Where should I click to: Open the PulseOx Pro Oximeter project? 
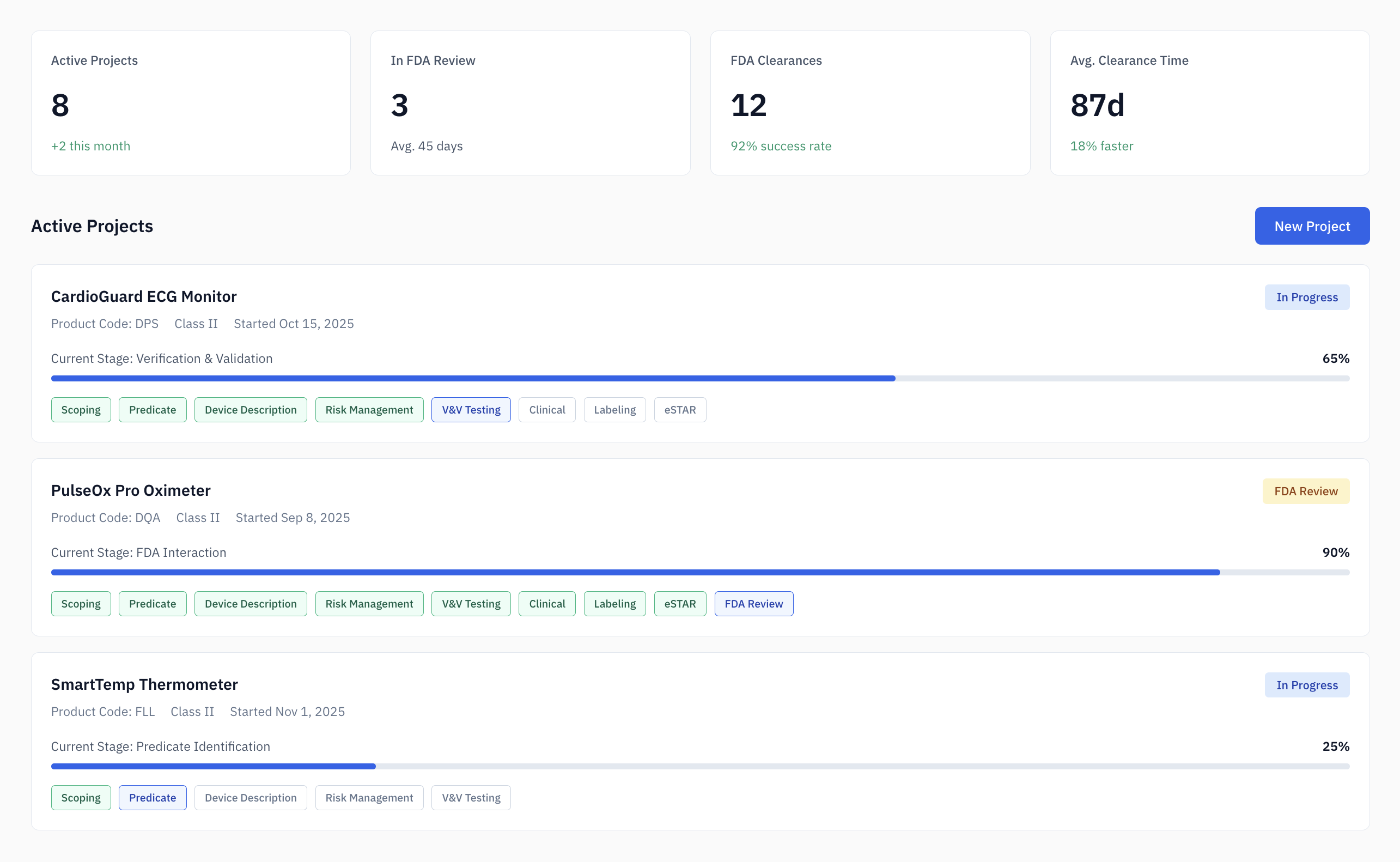point(131,490)
